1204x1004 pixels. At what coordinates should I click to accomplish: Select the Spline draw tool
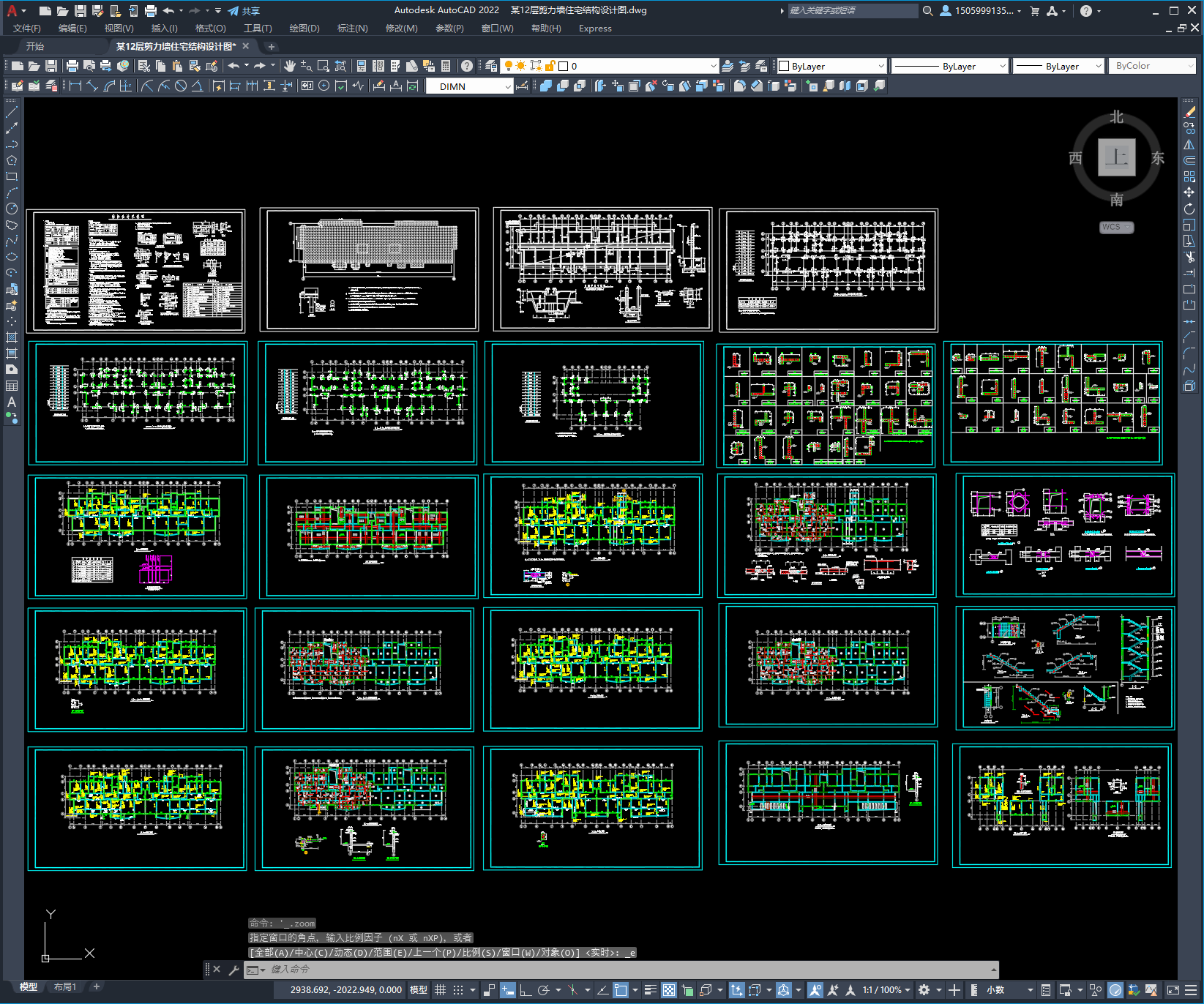coord(12,241)
